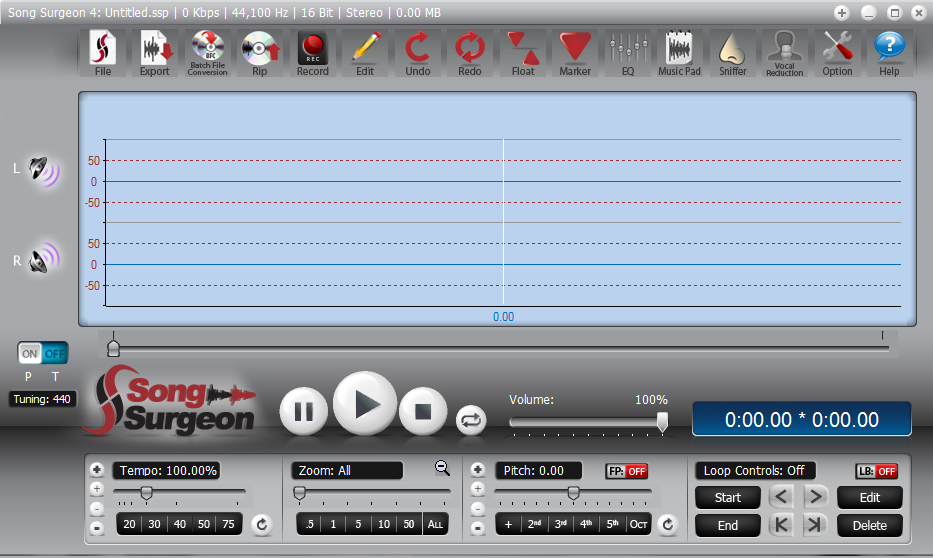This screenshot has width=933, height=558.
Task: Start recording with Record icon
Action: 312,54
